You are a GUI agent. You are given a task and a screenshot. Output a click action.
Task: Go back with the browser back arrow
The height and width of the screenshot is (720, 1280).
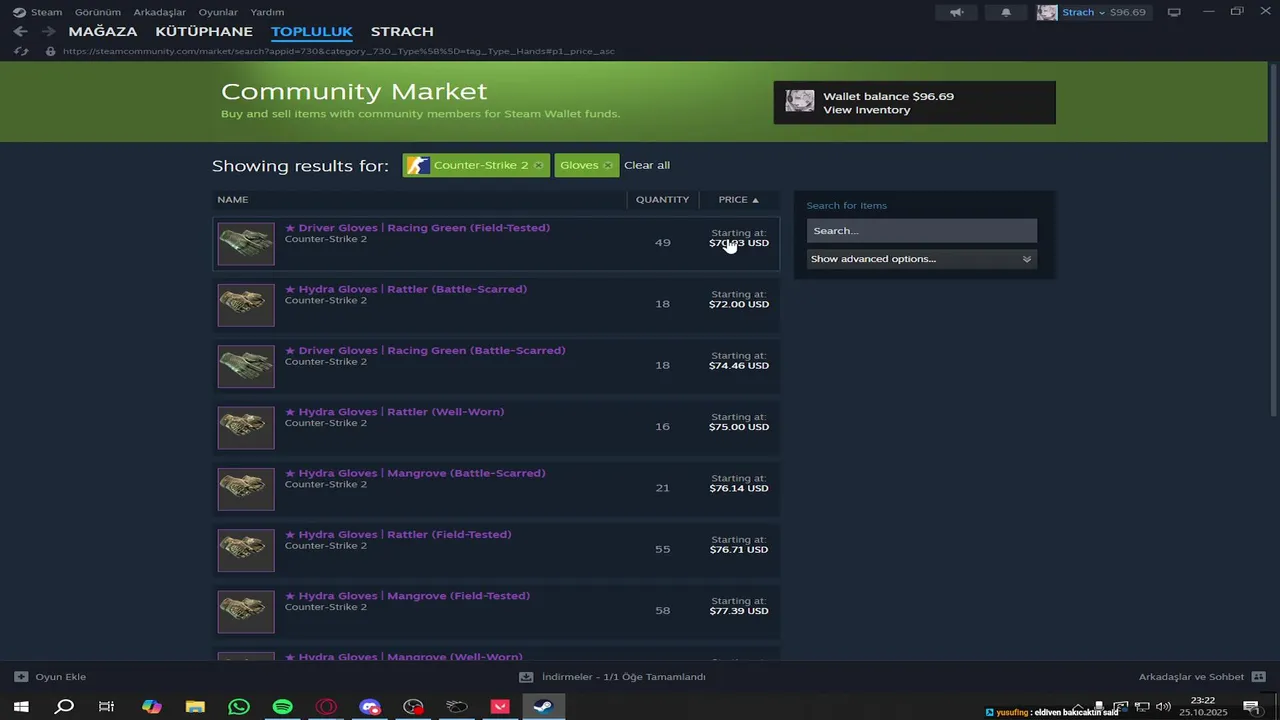pyautogui.click(x=20, y=32)
